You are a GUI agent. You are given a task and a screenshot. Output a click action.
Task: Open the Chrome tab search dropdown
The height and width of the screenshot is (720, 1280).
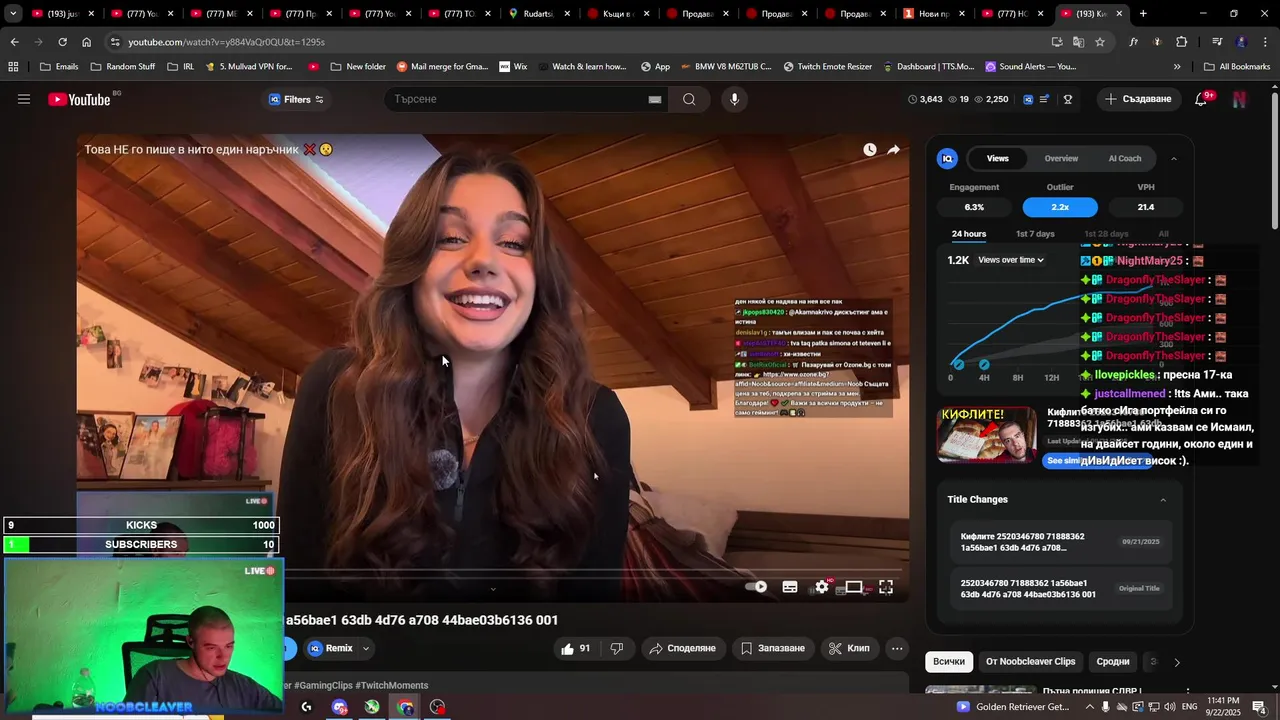13,14
